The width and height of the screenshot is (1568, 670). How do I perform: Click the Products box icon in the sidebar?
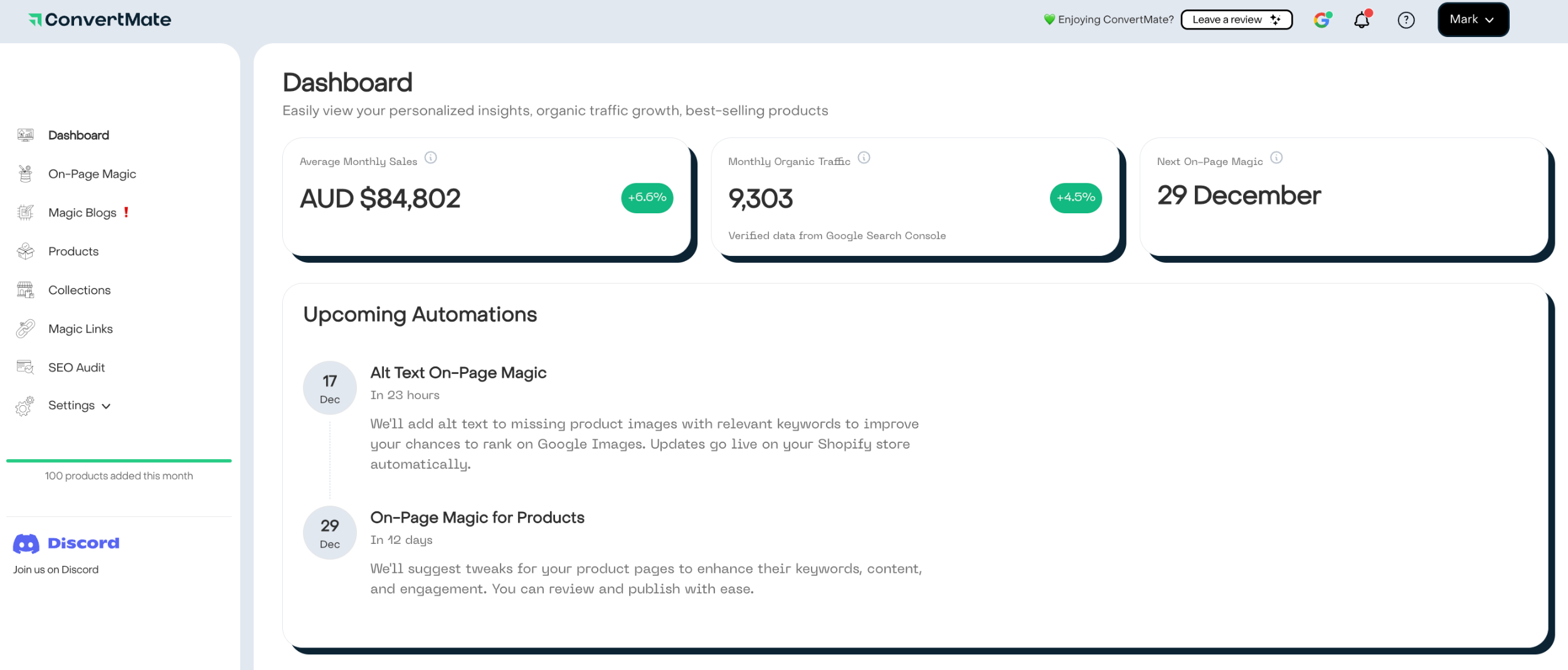point(24,251)
